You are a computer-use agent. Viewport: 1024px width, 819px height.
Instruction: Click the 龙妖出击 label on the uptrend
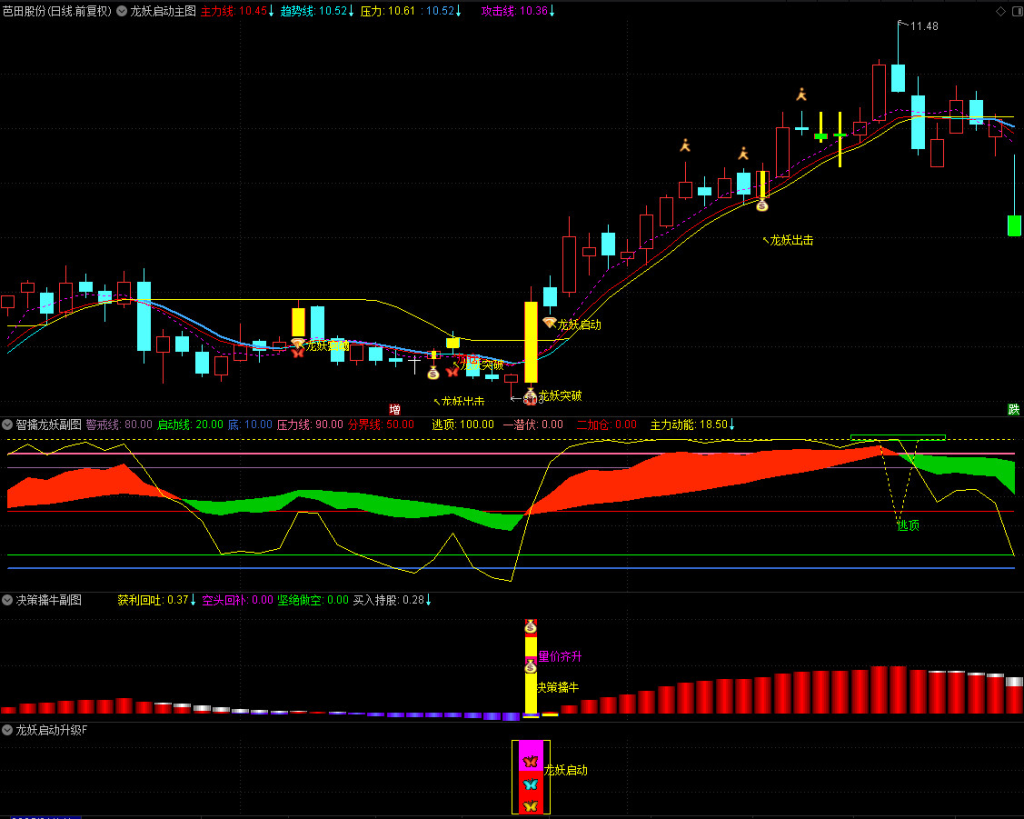(x=792, y=240)
